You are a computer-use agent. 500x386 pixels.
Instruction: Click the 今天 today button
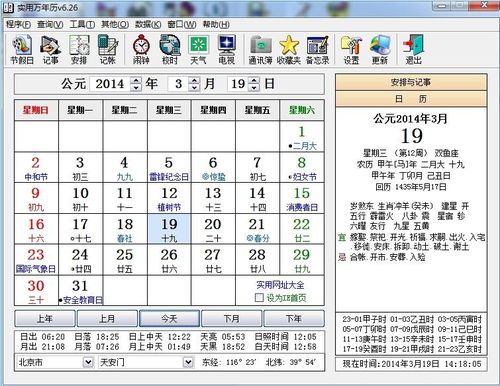169,319
